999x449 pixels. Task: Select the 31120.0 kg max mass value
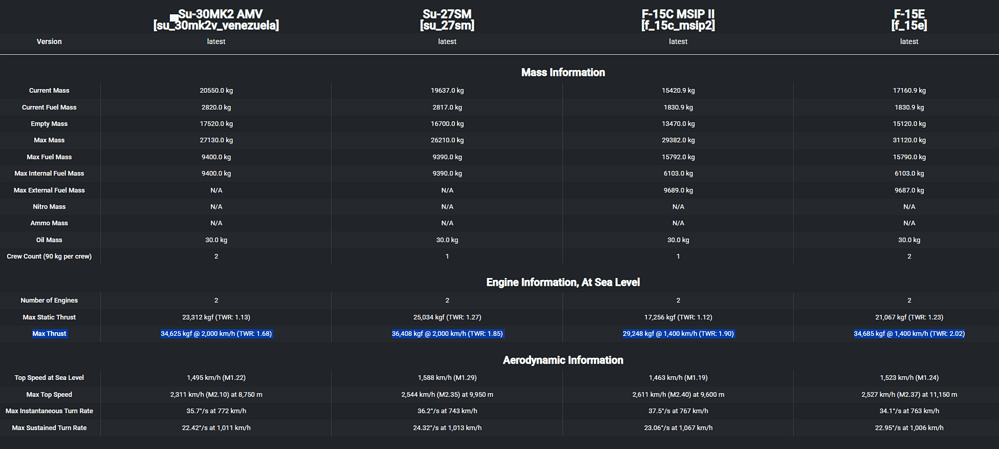[x=909, y=140]
